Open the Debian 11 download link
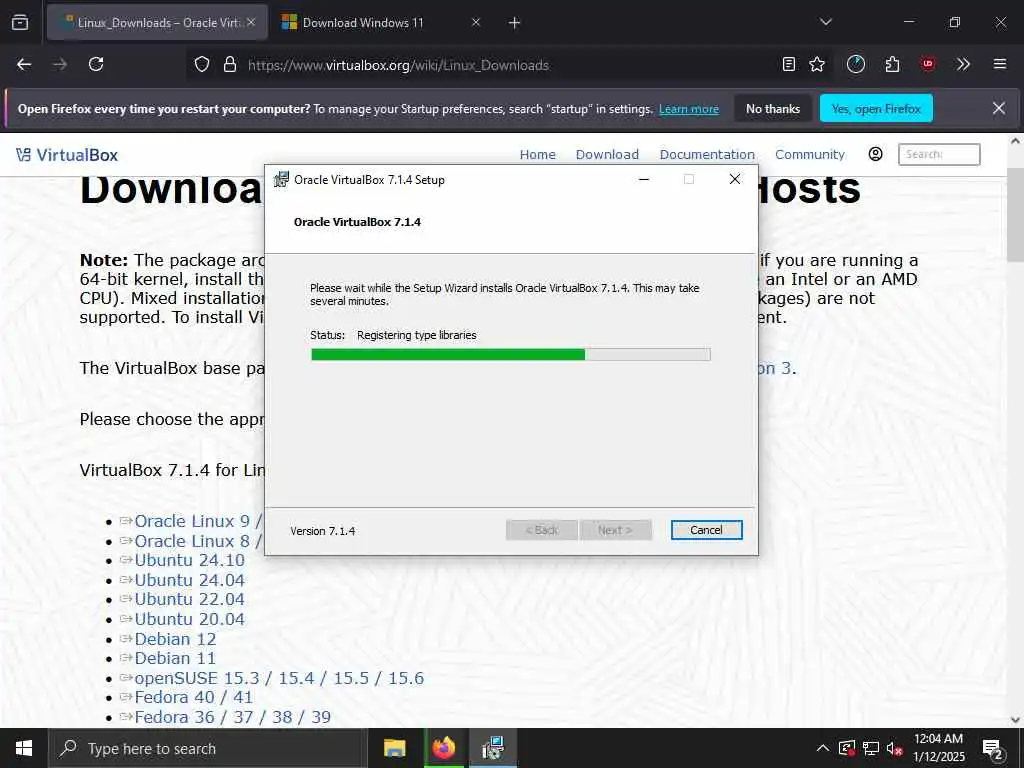This screenshot has height=768, width=1024. 175,658
